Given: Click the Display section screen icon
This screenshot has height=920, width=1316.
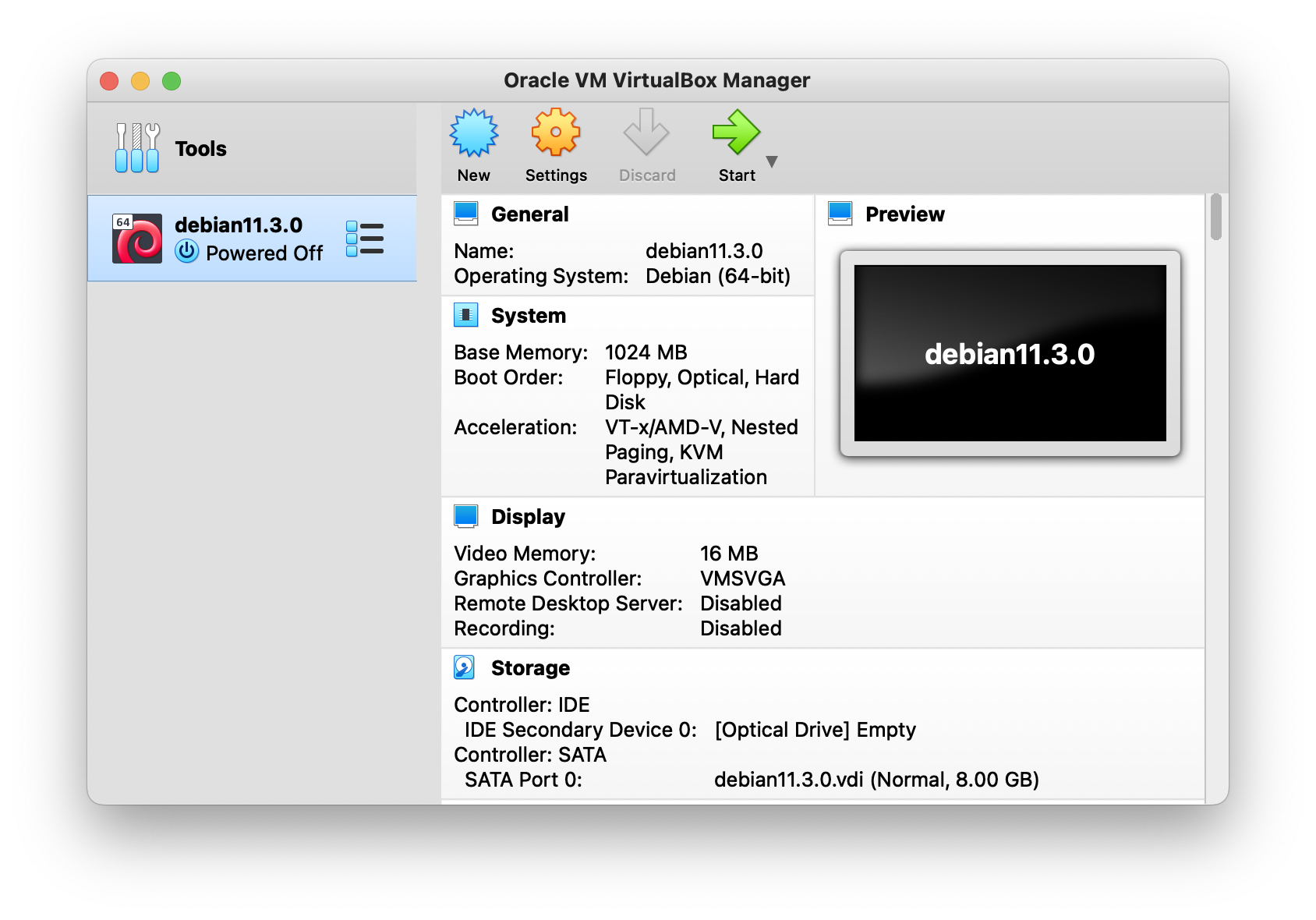Looking at the screenshot, I should click(466, 516).
